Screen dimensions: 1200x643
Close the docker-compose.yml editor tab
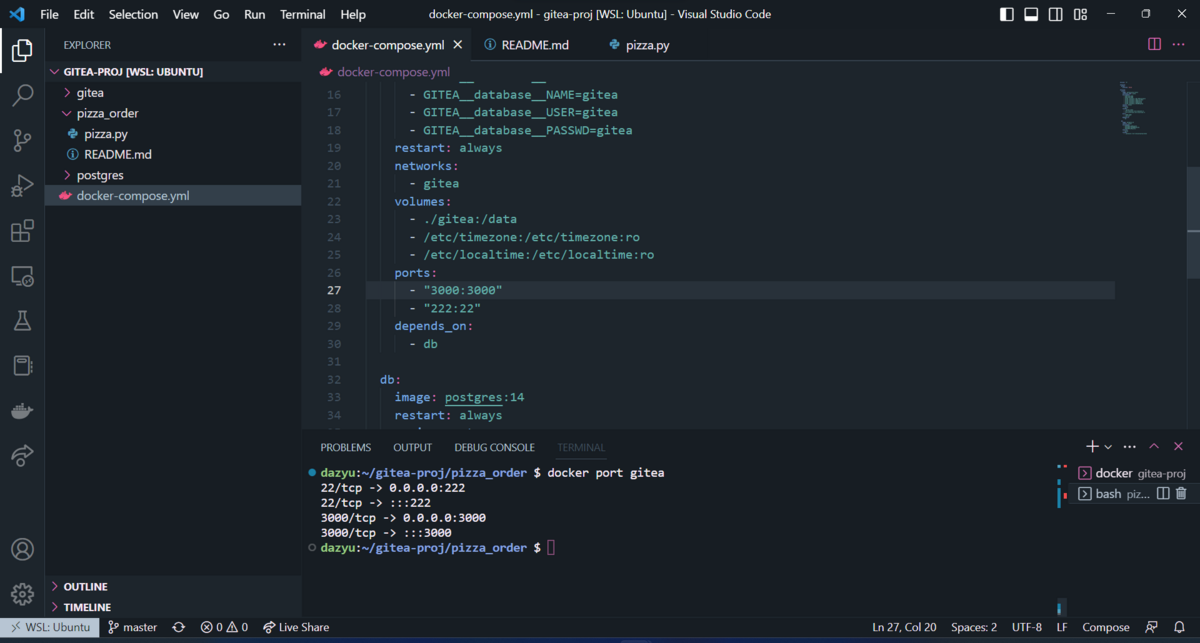click(458, 45)
